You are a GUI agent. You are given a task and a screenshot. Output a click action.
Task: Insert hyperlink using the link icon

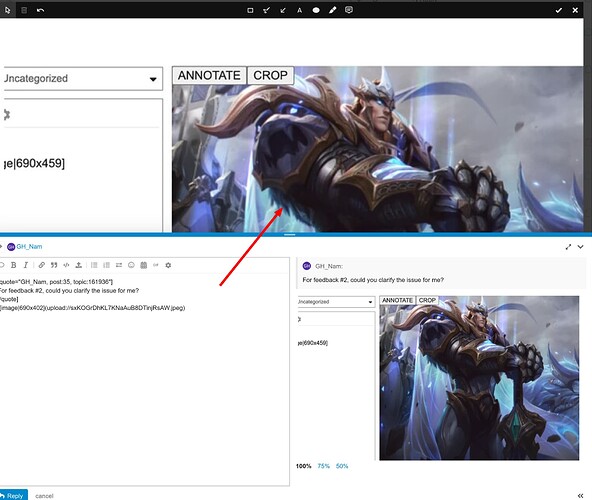tap(42, 265)
